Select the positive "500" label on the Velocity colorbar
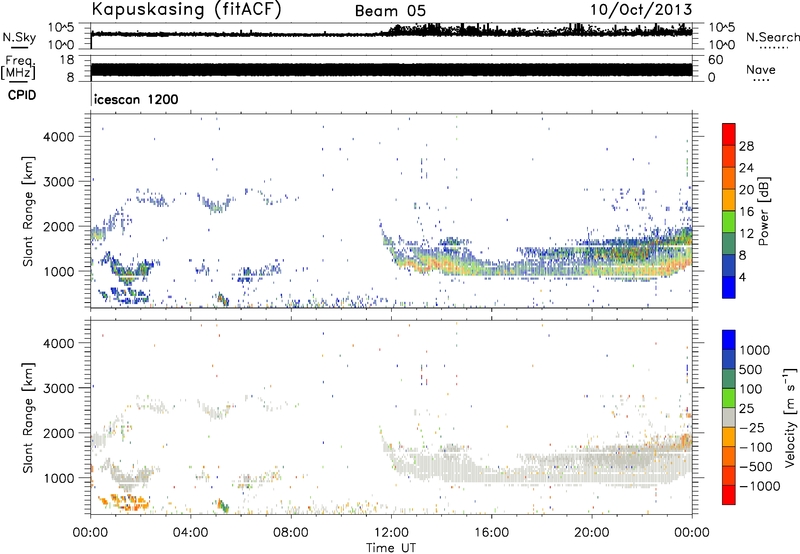Screen dimensions: 800x554 (752, 370)
